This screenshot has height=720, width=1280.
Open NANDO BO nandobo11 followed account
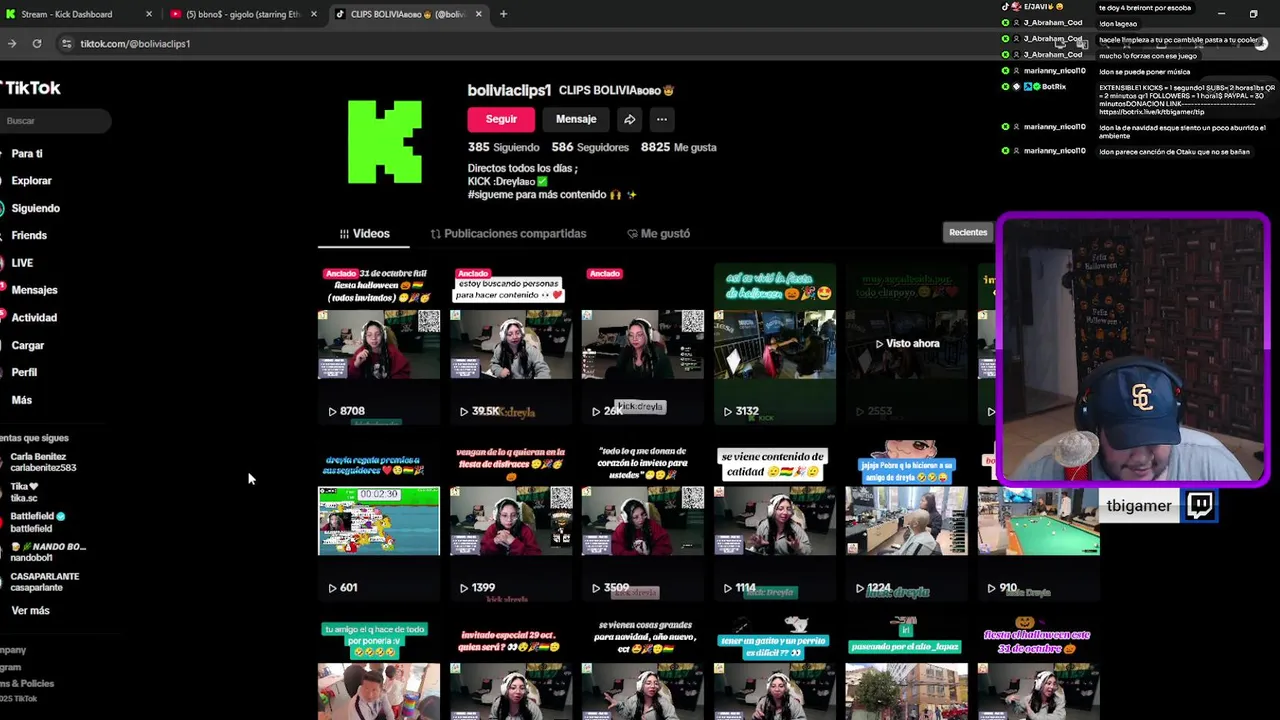(x=47, y=552)
